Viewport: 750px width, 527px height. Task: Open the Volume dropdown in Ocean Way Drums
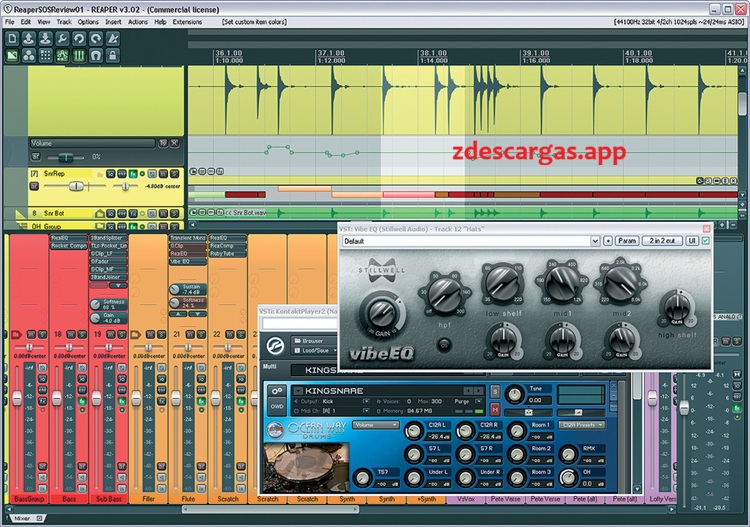point(376,425)
